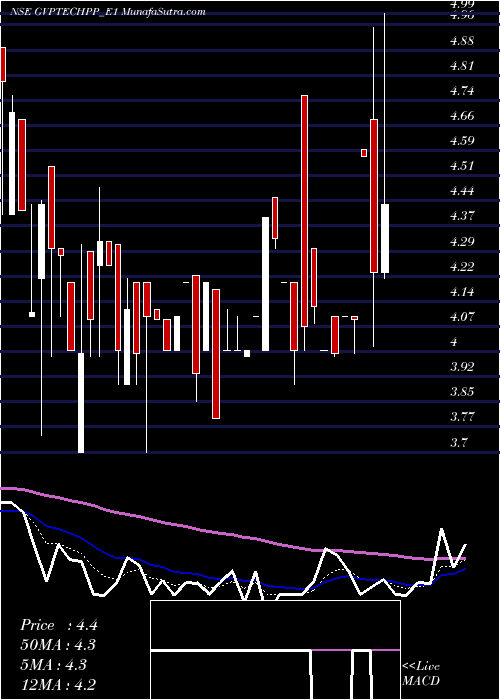Click the 4.14 price axis label
Viewport: 500px width, 700px height.
pos(461,292)
